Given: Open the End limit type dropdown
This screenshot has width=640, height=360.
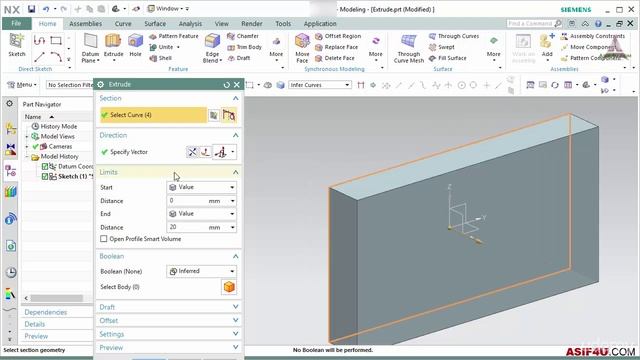Looking at the screenshot, I should point(202,214).
